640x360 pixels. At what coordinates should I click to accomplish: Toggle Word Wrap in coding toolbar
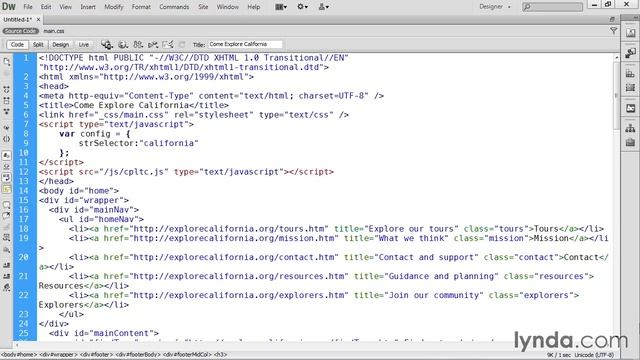(7, 178)
